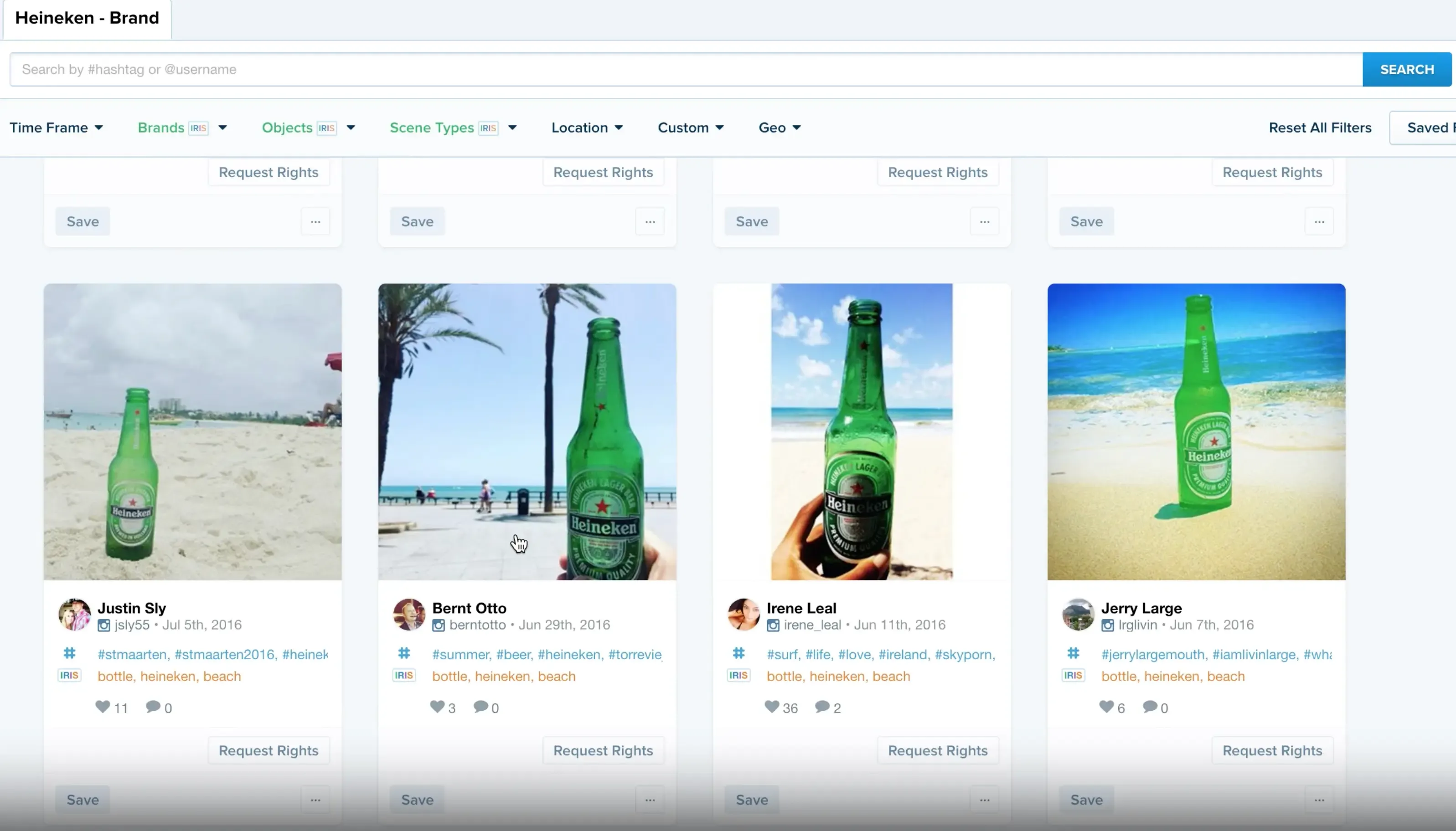Request Rights for Justin Sly's photo
Viewport: 1456px width, 831px height.
coord(269,750)
